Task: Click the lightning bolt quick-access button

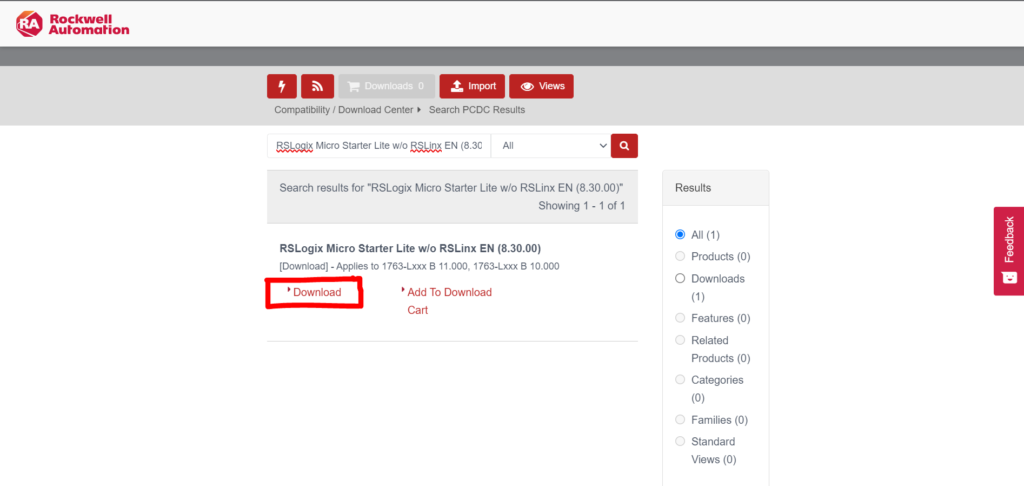Action: (282, 86)
